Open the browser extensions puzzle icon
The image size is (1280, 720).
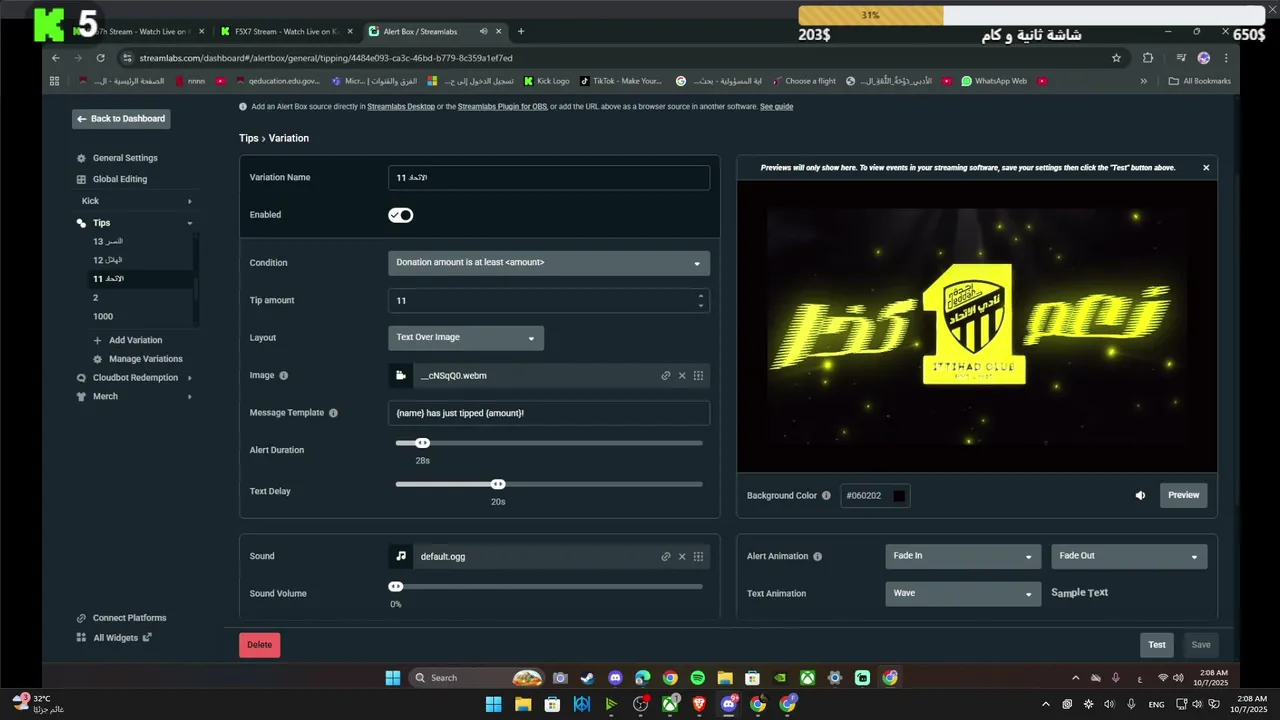click(1148, 58)
